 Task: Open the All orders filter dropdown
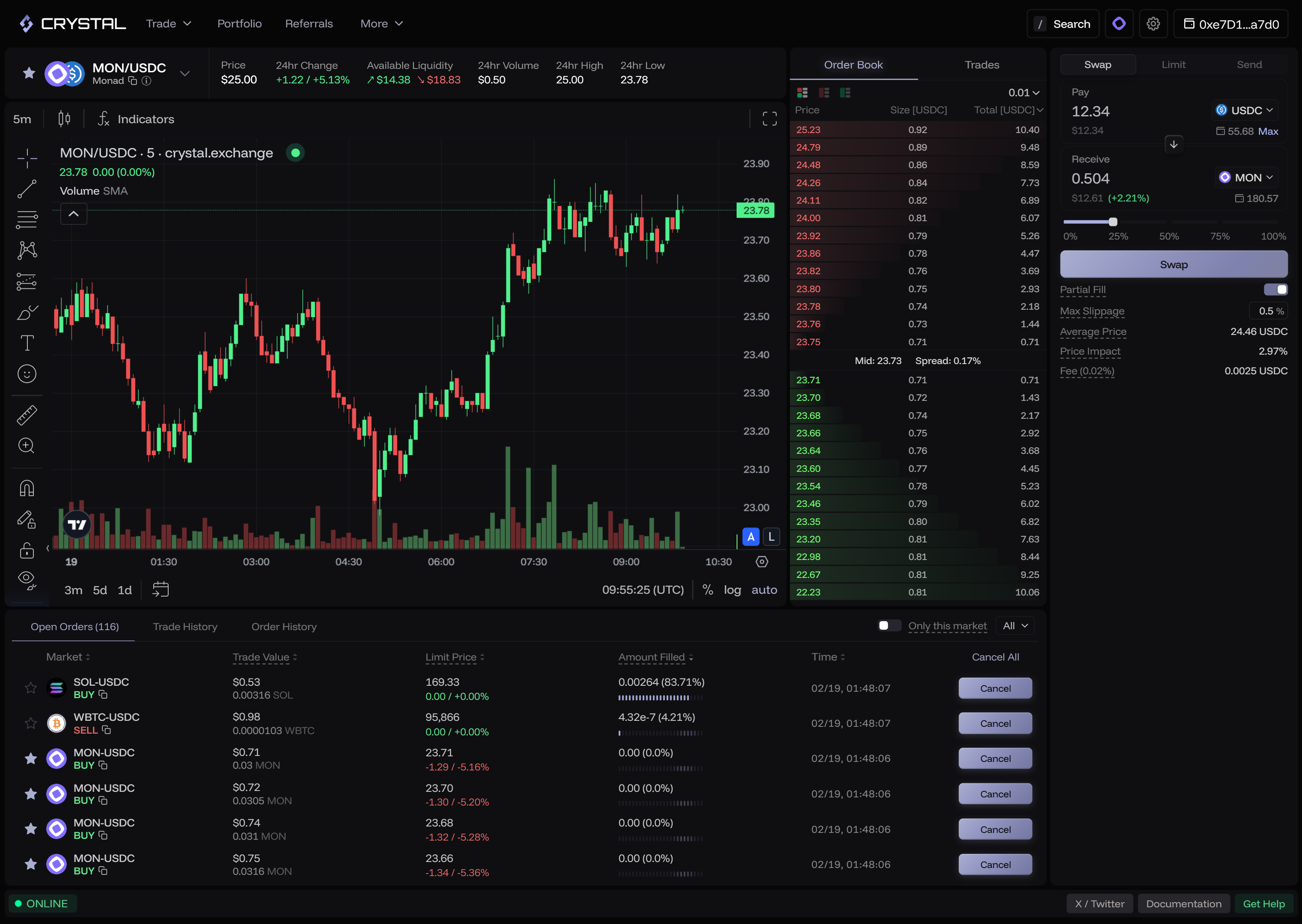click(1015, 625)
